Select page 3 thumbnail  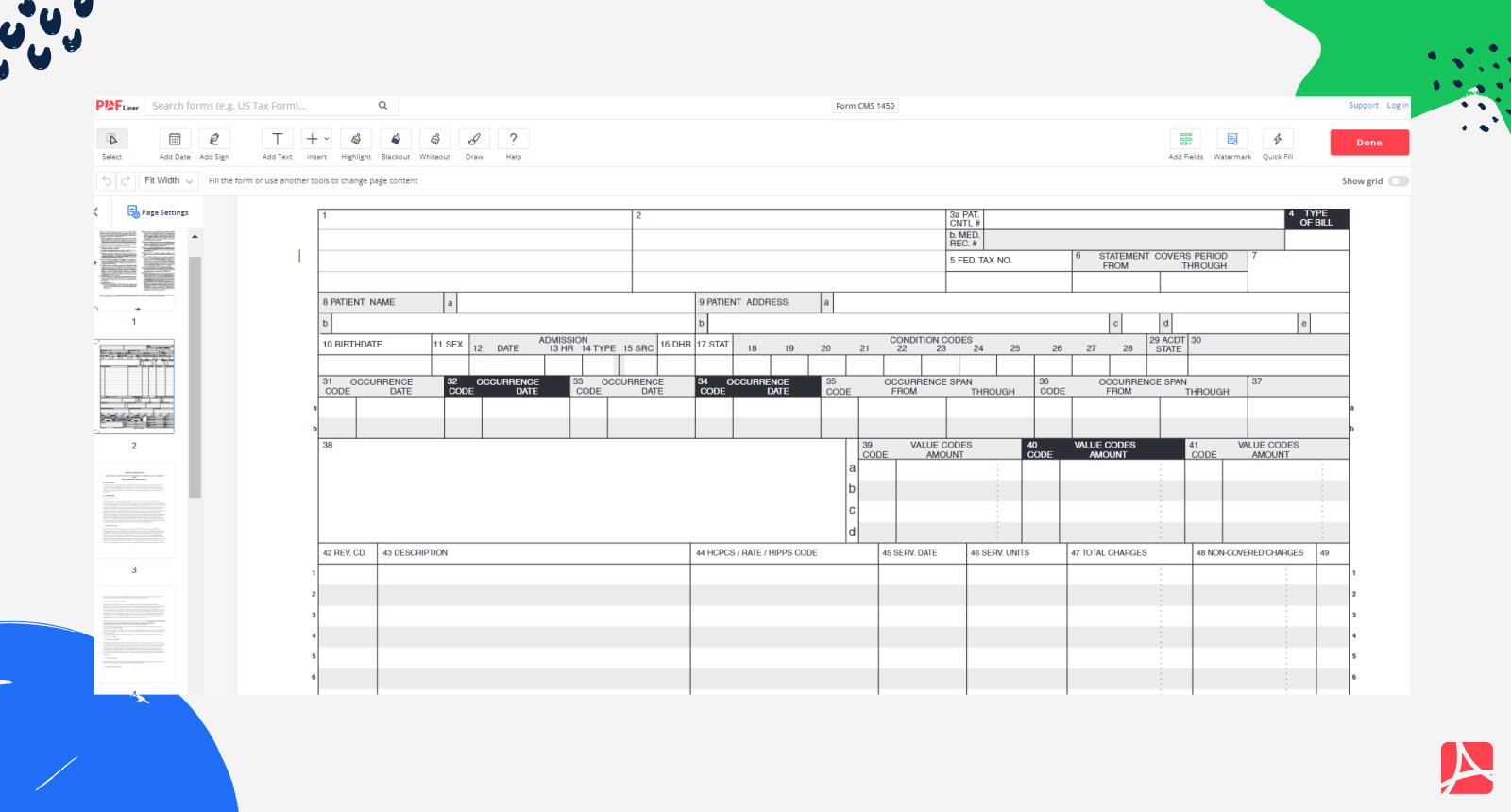pyautogui.click(x=136, y=510)
